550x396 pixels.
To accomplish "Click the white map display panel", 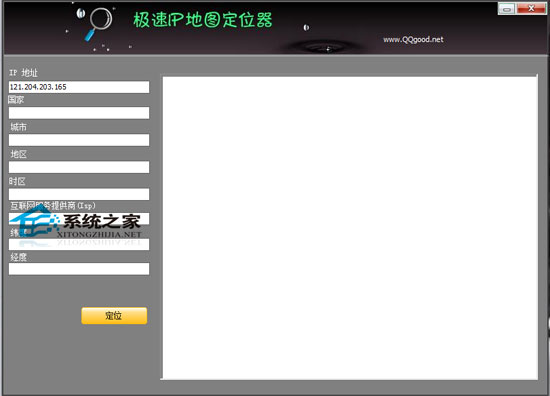I will point(350,228).
